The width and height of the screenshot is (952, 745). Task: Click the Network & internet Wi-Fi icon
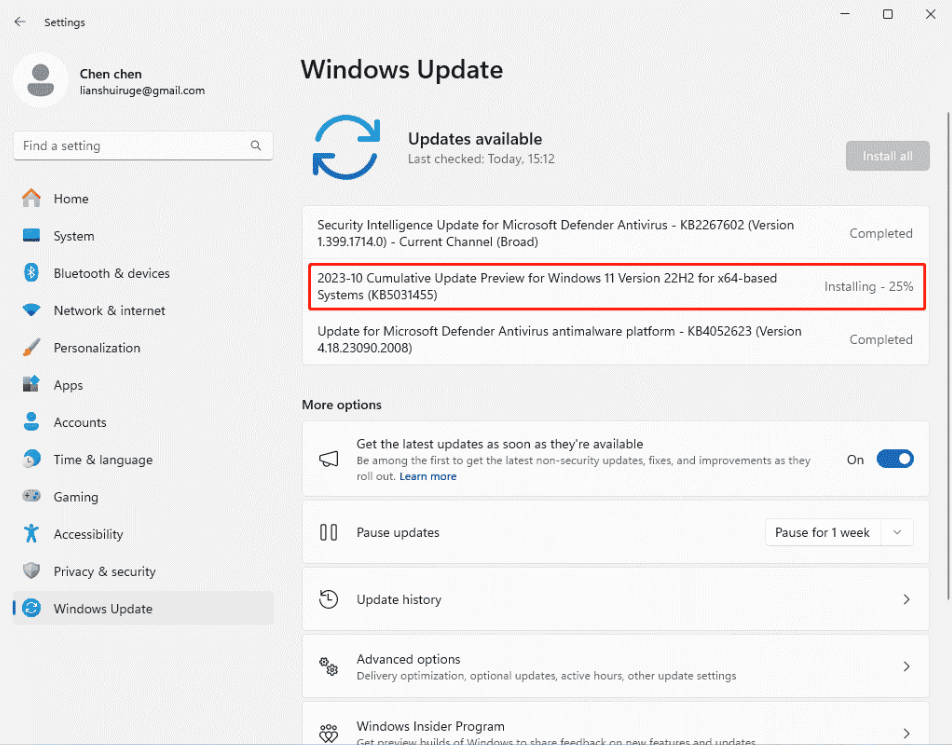point(31,310)
